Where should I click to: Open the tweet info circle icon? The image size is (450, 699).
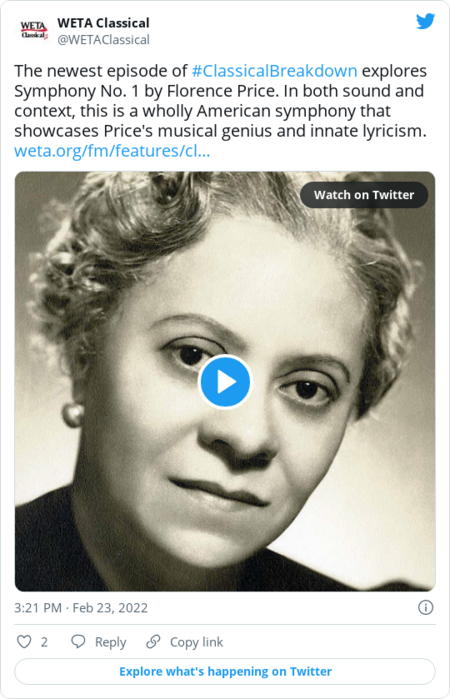425,607
